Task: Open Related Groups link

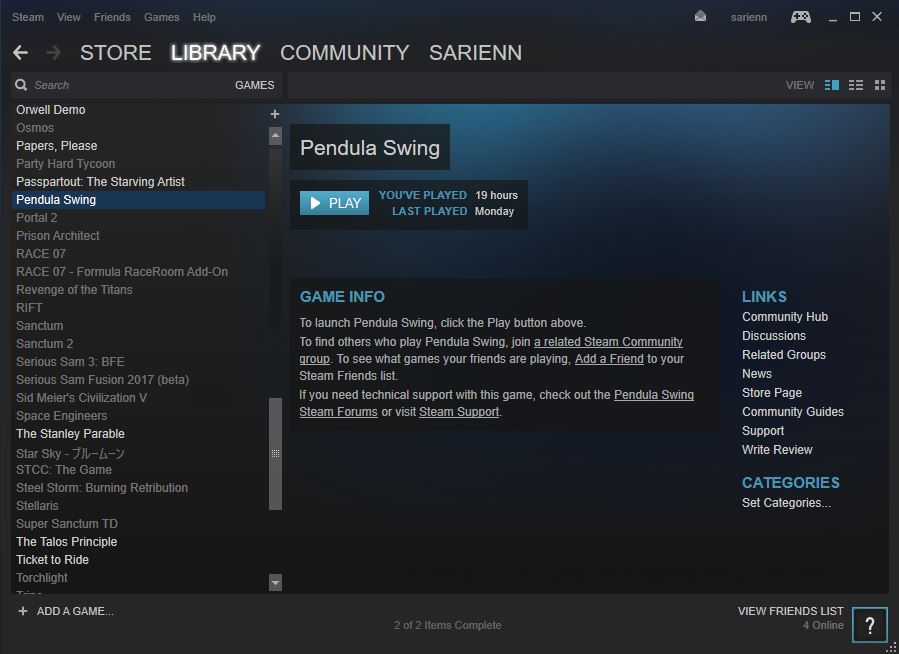Action: 784,355
